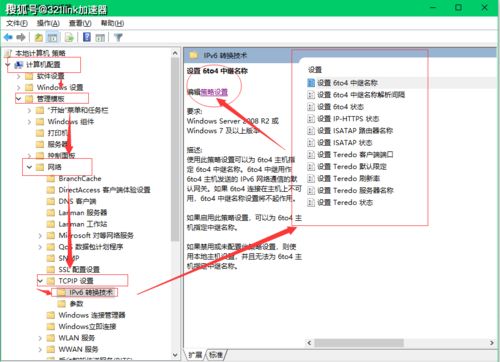Click the export list toolbar icon
This screenshot has width=500, height=362.
point(69,37)
